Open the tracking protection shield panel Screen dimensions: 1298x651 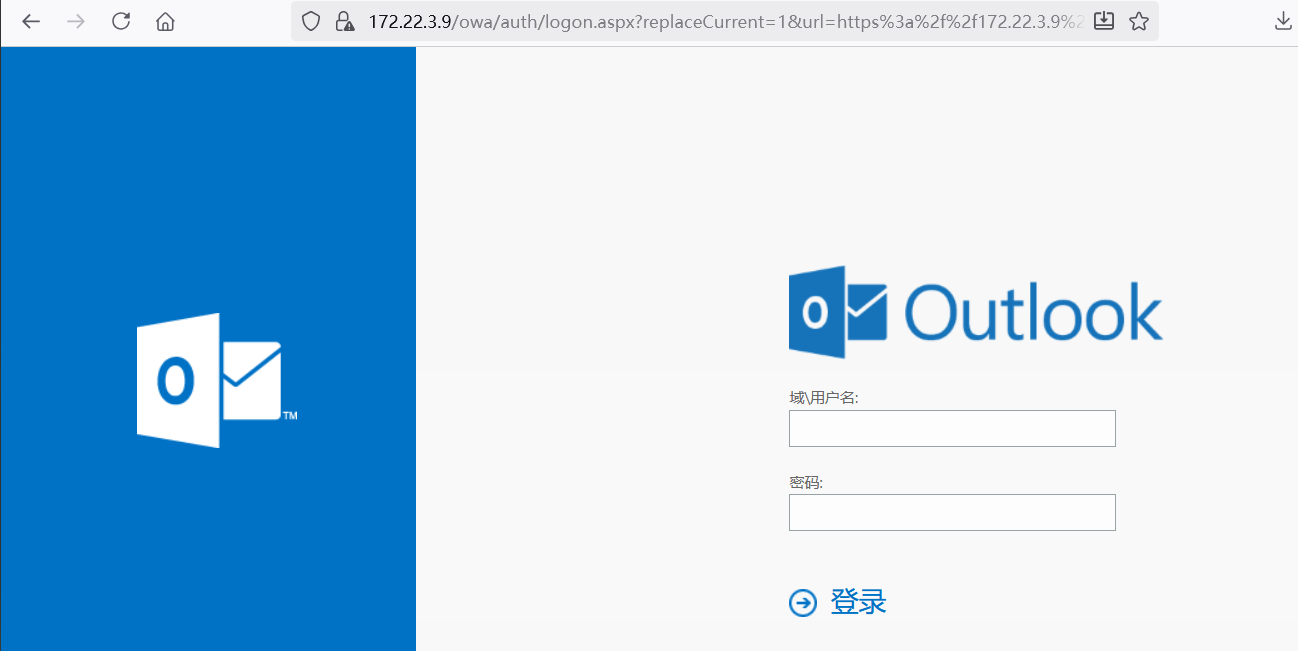pos(311,21)
